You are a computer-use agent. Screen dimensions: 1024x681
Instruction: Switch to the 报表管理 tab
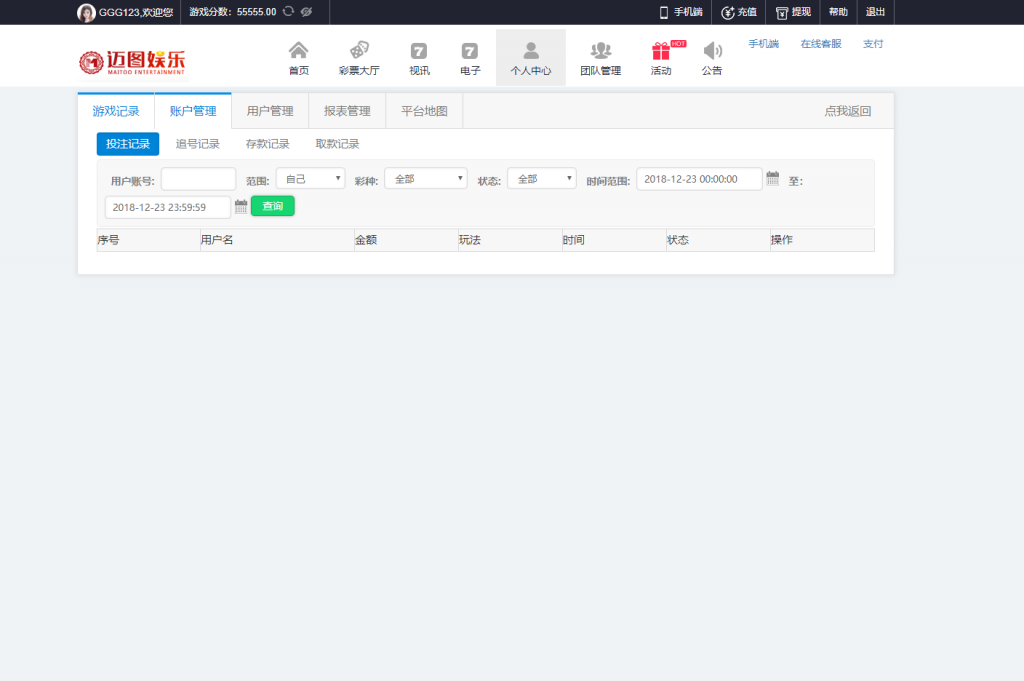tap(347, 111)
